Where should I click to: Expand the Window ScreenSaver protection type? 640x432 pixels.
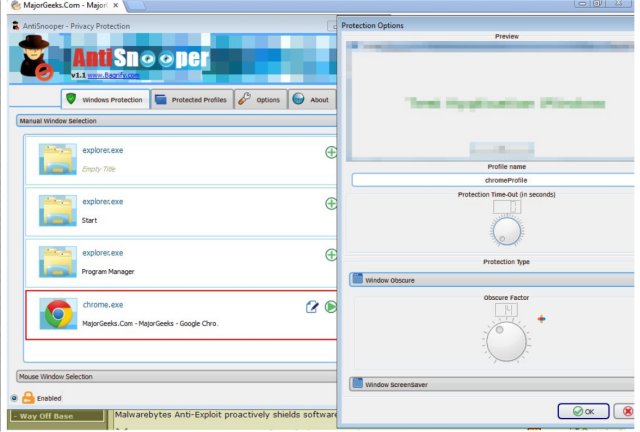492,384
